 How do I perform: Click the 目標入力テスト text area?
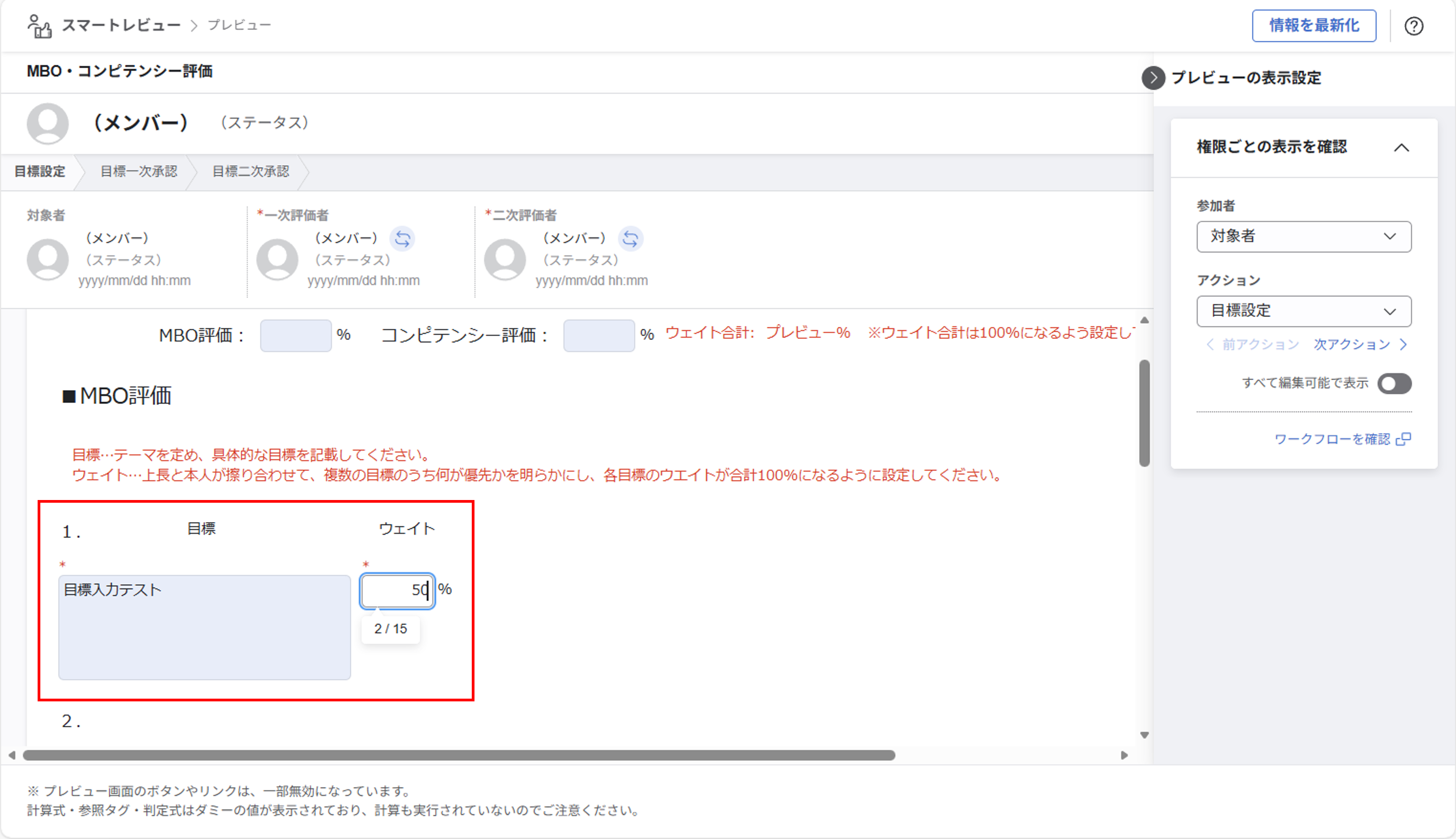[204, 627]
